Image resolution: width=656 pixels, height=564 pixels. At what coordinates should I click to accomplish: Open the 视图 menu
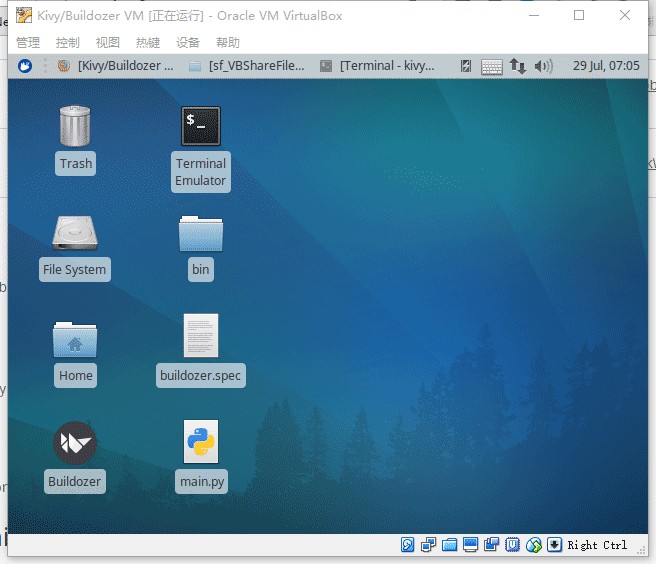pyautogui.click(x=108, y=42)
